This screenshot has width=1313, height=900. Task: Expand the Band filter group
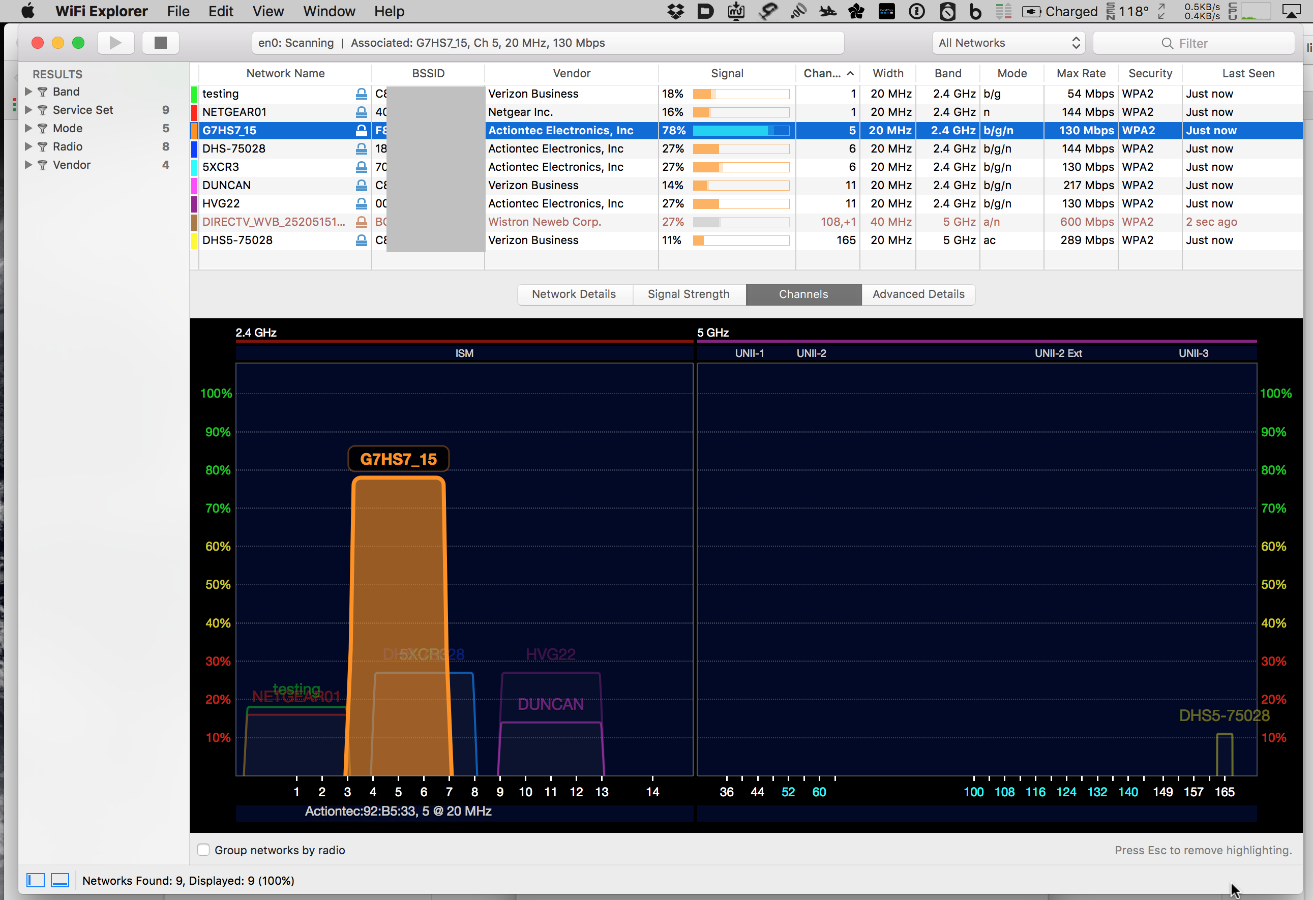(29, 92)
